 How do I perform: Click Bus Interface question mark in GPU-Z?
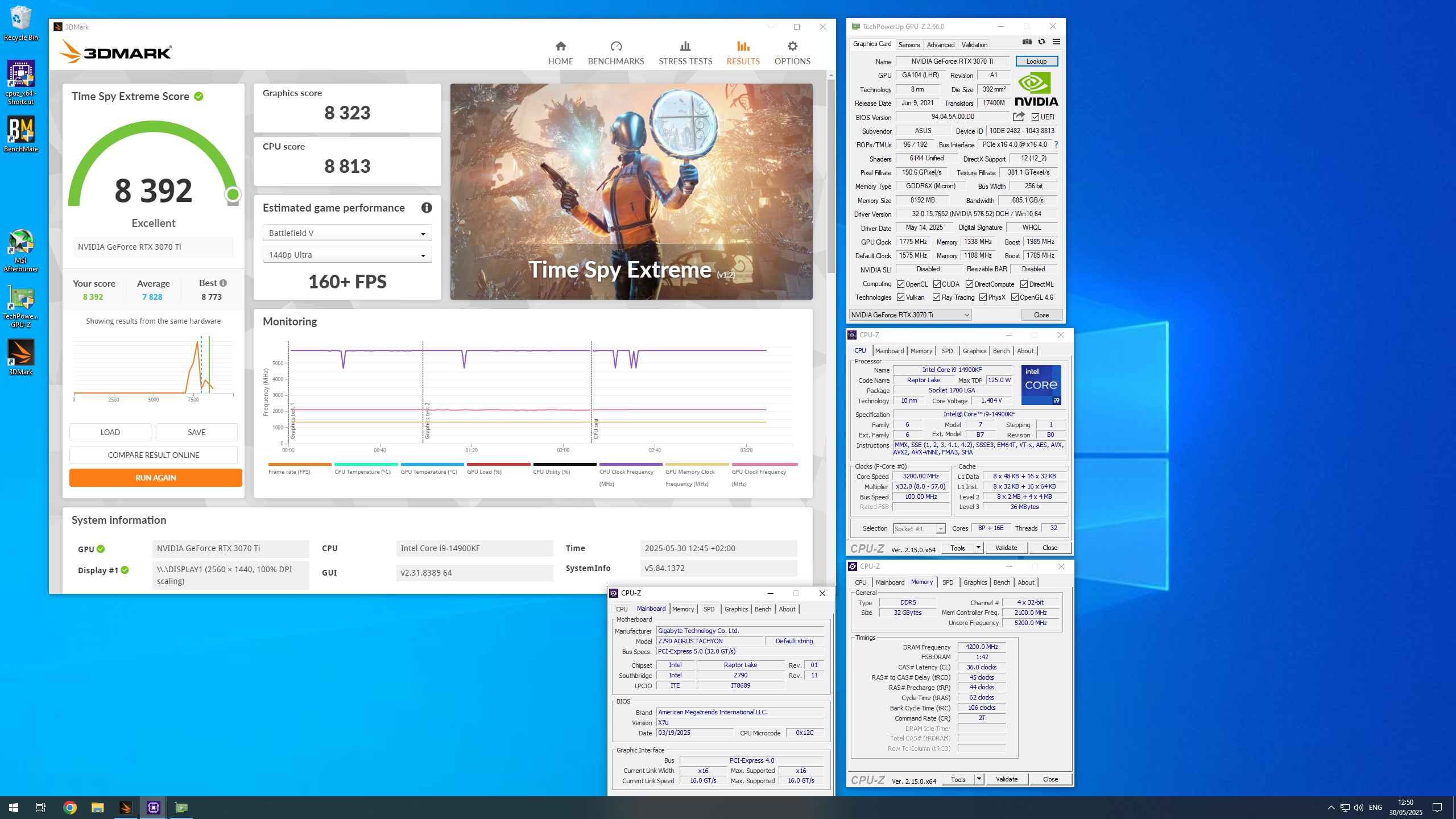coord(1056,144)
